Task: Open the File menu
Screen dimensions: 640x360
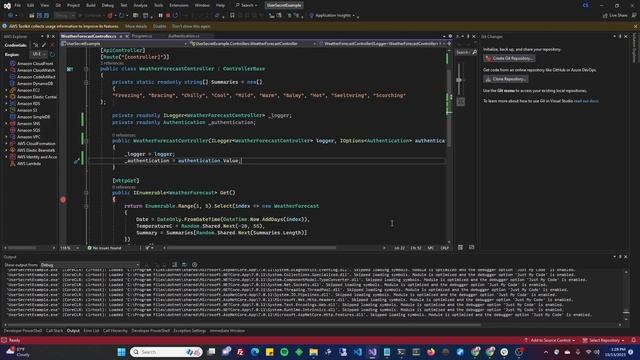Action: [18, 5]
